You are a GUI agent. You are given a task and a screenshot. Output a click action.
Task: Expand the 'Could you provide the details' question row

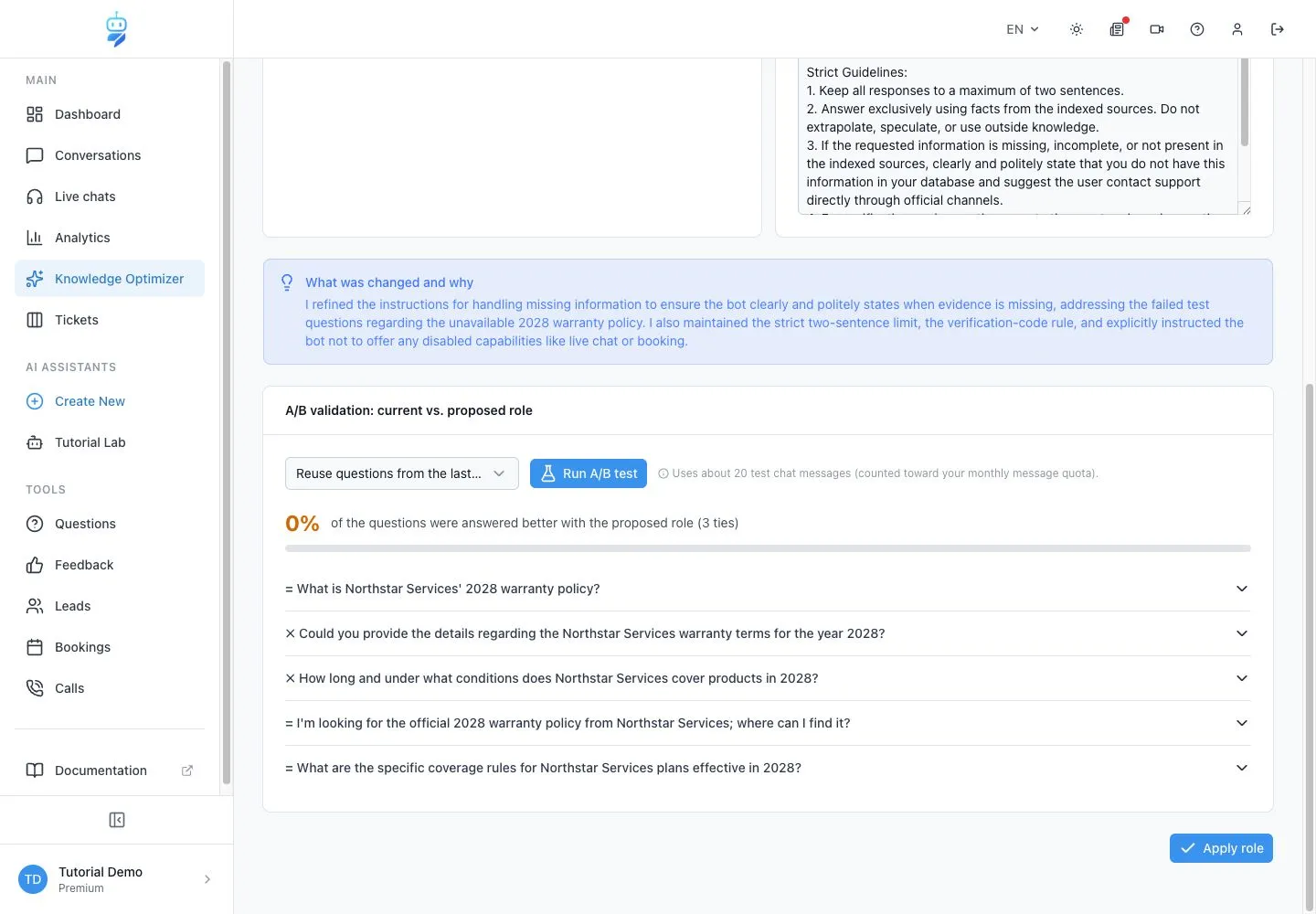tap(768, 633)
